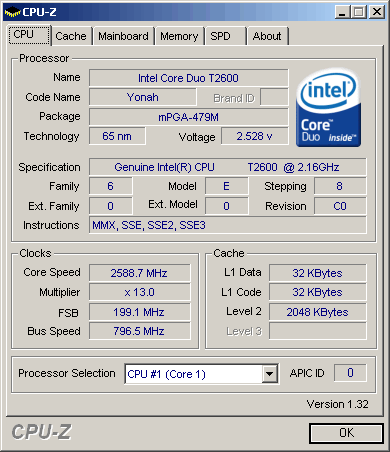This screenshot has width=390, height=452.
Task: Click the Core Speed label
Action: tap(52, 272)
